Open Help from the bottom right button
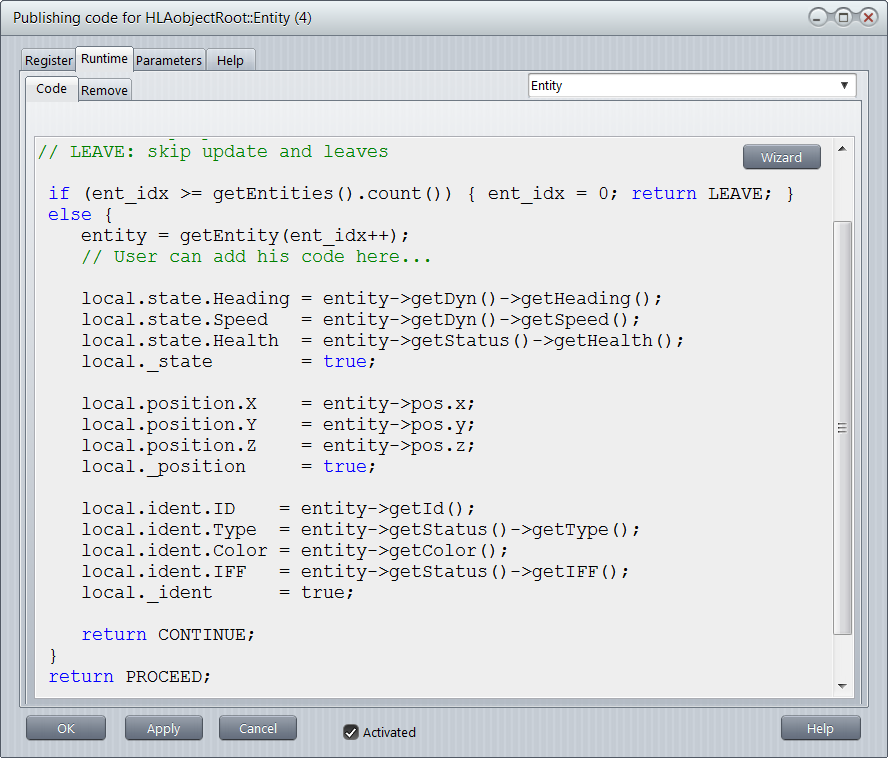The height and width of the screenshot is (758, 888). tap(820, 729)
